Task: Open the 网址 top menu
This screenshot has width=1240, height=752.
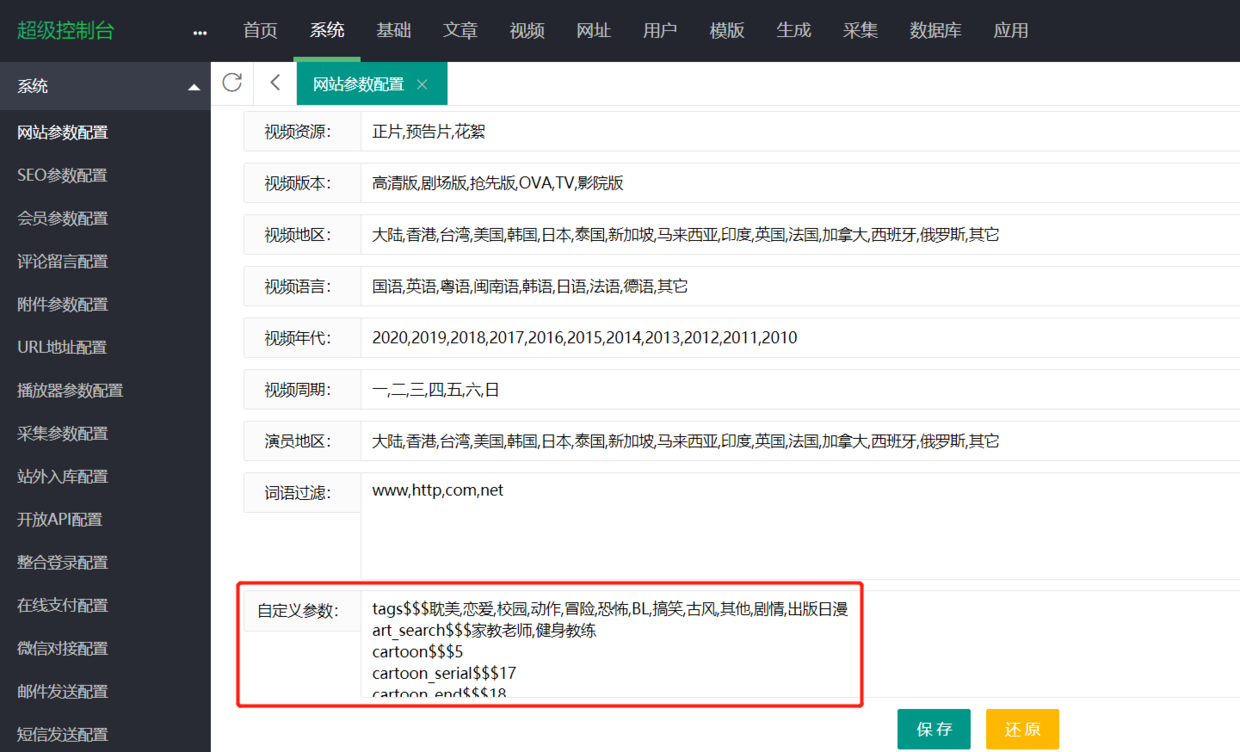Action: [593, 30]
